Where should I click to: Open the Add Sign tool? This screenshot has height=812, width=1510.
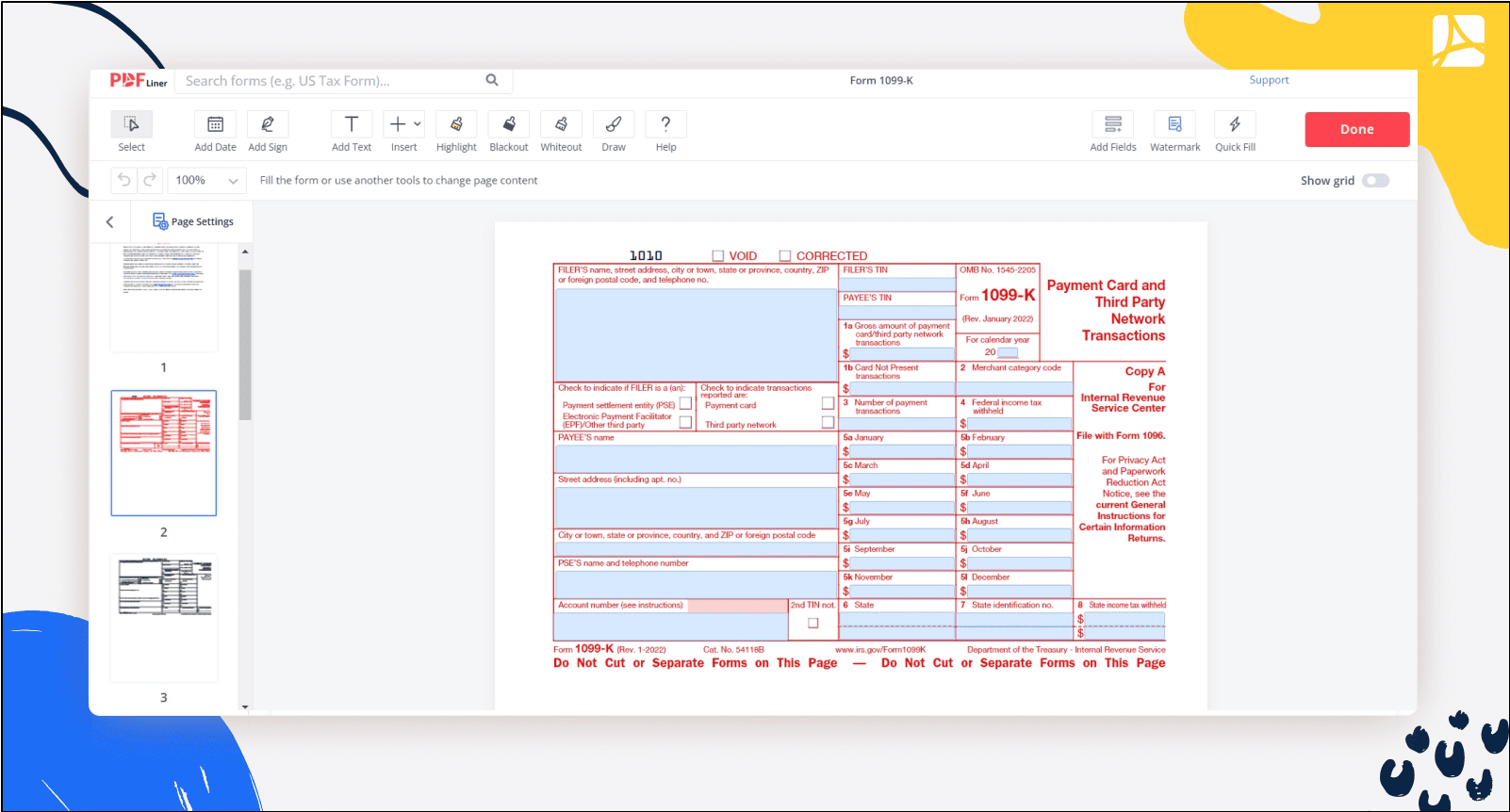[x=268, y=124]
